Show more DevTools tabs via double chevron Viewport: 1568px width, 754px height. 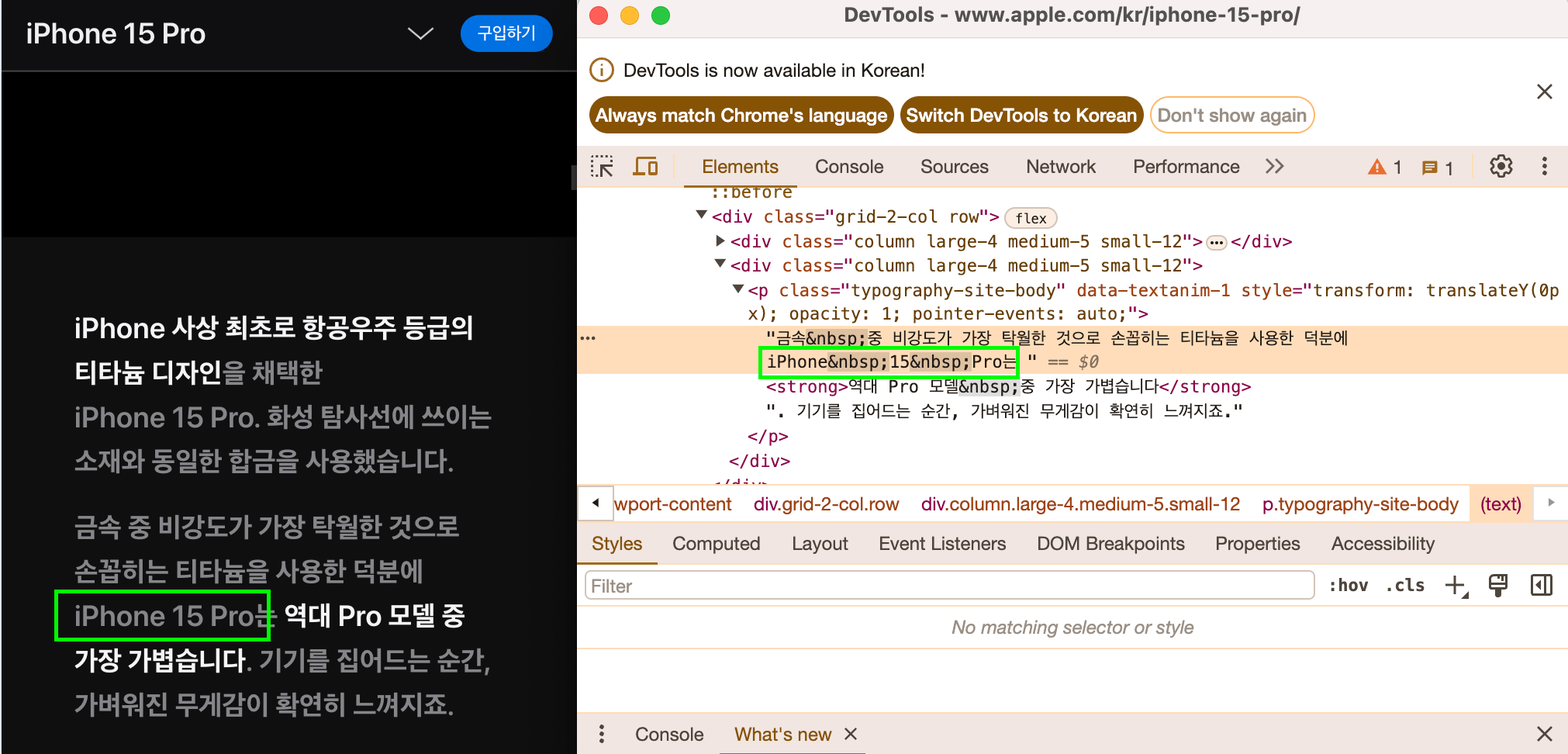[x=1275, y=166]
